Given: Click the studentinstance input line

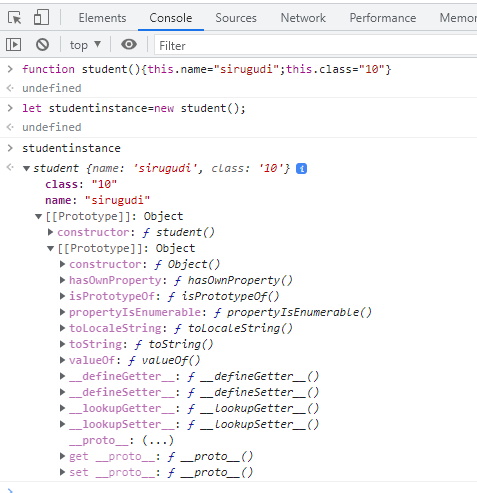Looking at the screenshot, I should coord(71,148).
